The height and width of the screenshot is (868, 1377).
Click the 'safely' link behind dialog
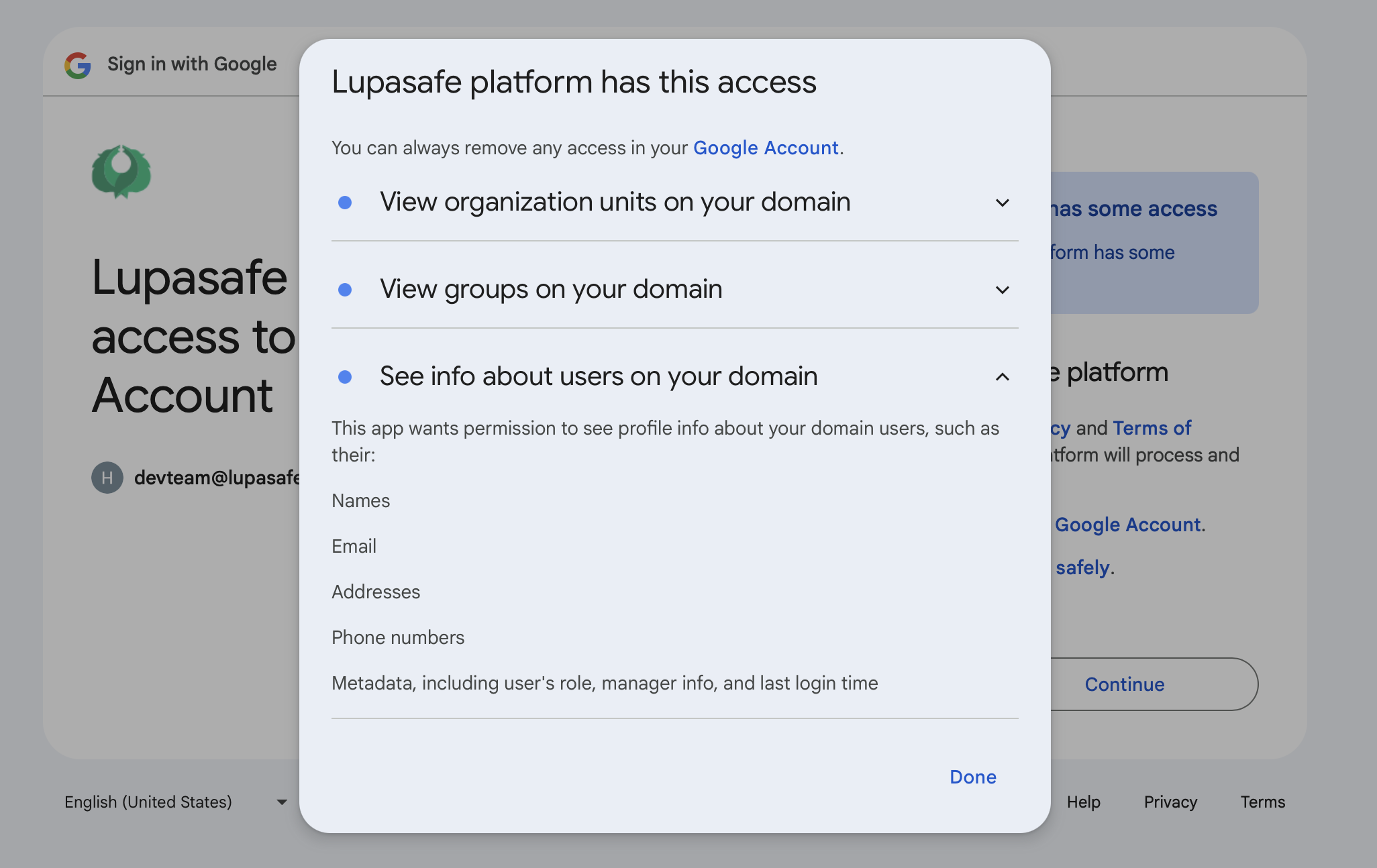tap(1082, 567)
